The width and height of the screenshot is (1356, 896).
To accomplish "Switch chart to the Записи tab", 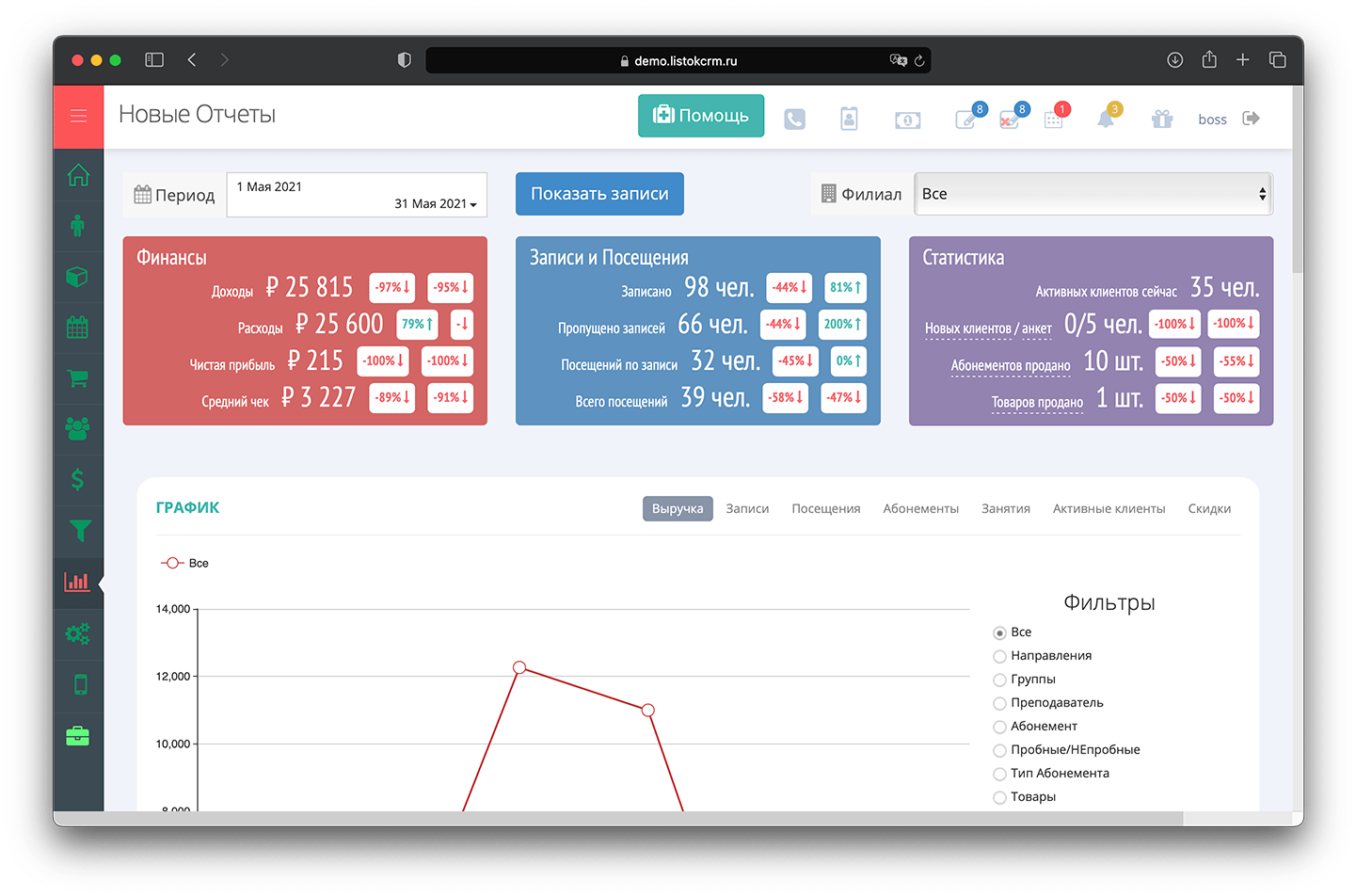I will click(747, 508).
